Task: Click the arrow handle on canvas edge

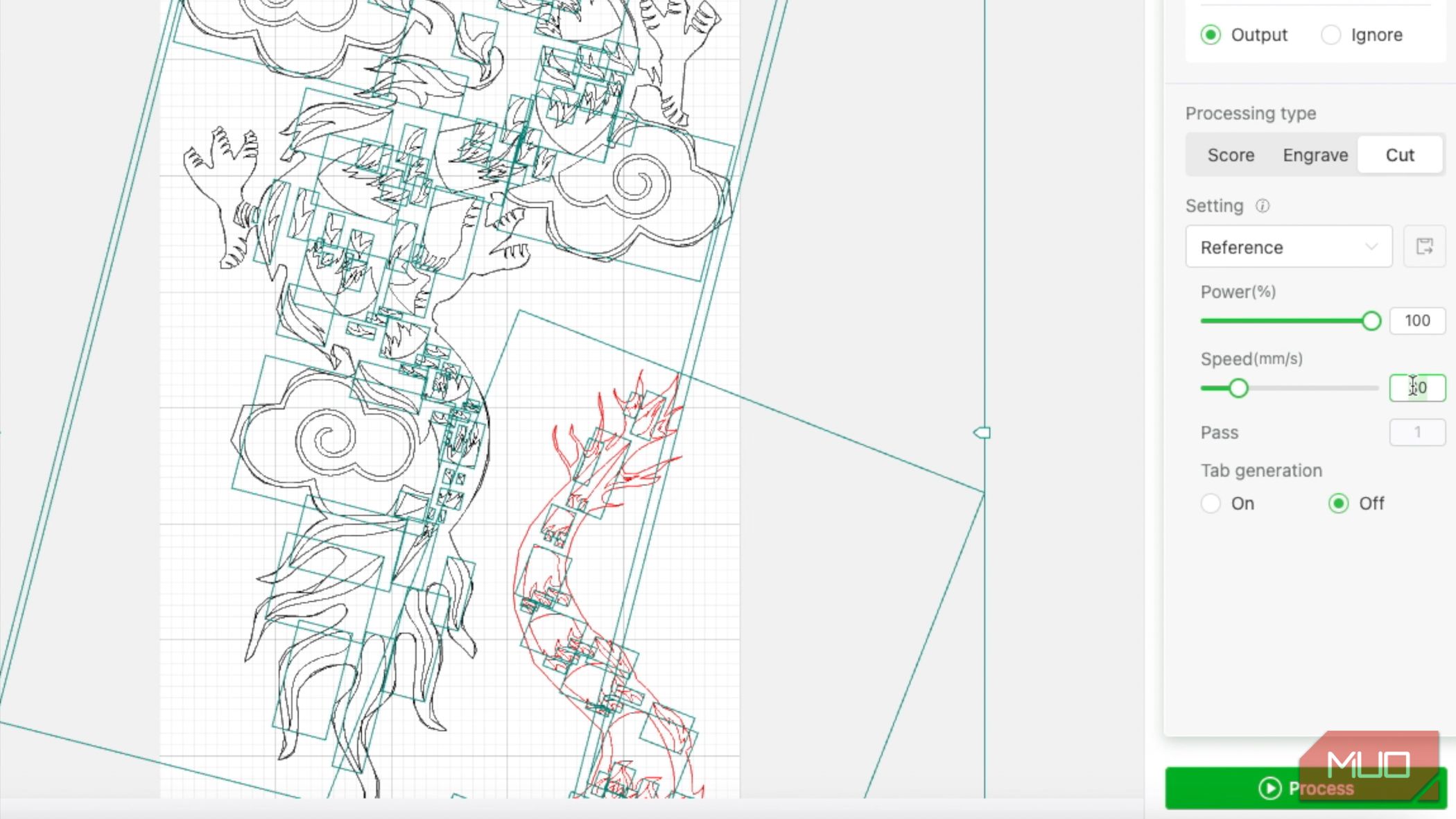Action: tap(981, 432)
